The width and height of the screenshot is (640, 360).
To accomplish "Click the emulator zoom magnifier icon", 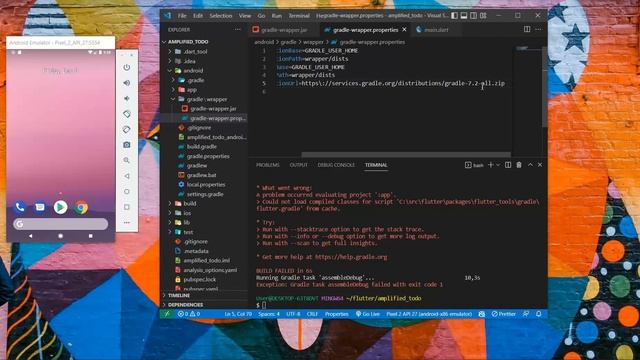I will pyautogui.click(x=127, y=160).
